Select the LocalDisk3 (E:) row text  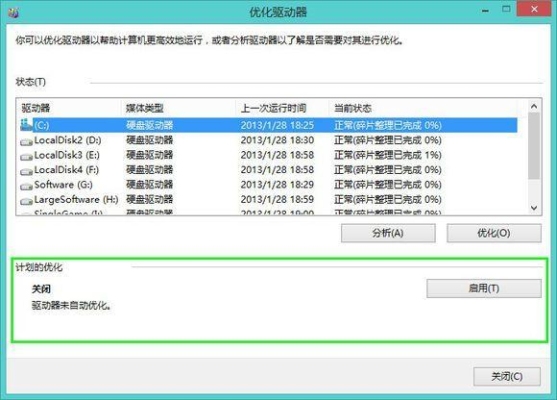click(x=67, y=155)
